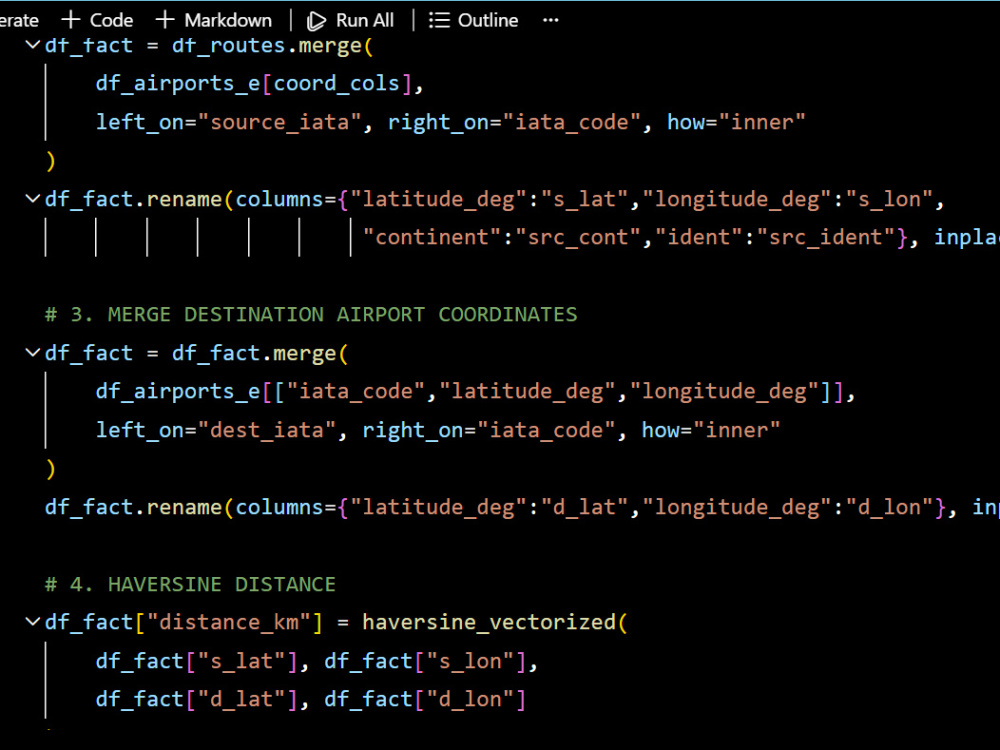Click the function name haversine_vectorized
Viewport: 1000px width, 750px height.
pyautogui.click(x=489, y=622)
